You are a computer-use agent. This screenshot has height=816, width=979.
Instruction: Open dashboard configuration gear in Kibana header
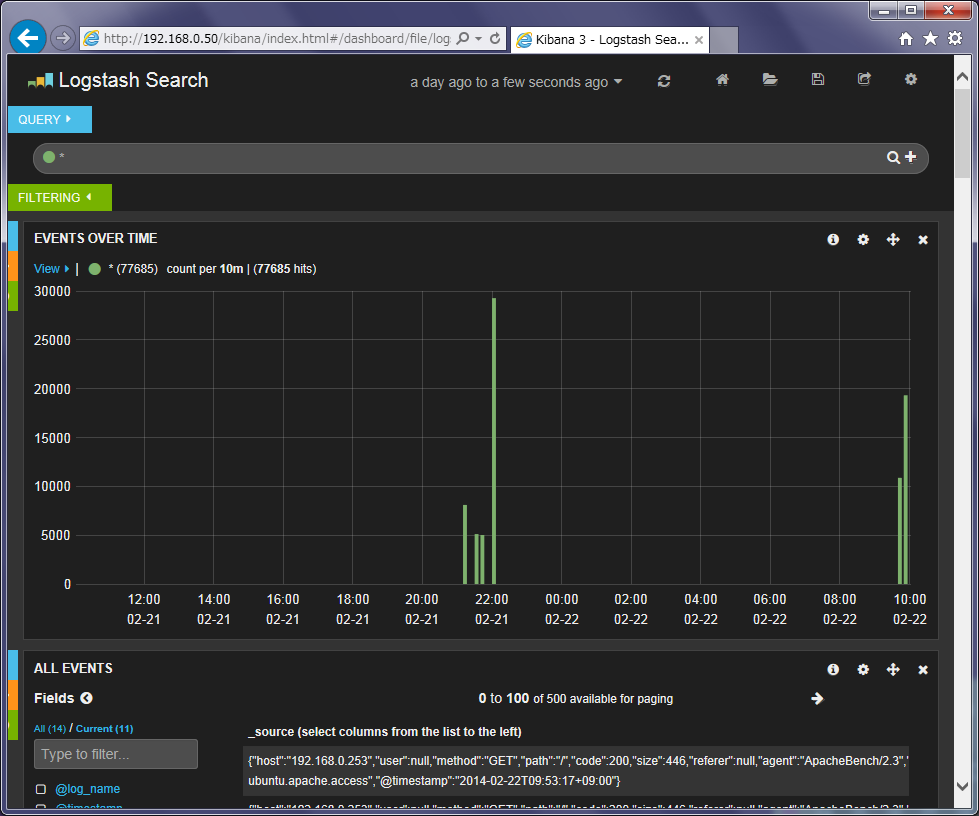click(911, 79)
